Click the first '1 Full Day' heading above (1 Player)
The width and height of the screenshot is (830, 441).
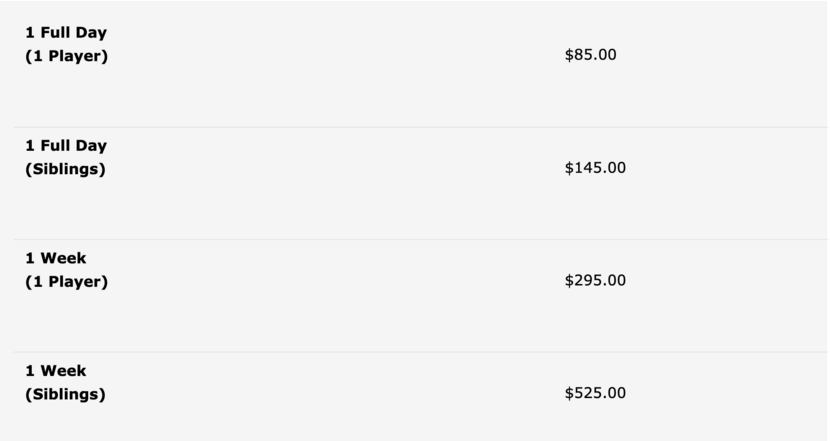[x=66, y=33]
